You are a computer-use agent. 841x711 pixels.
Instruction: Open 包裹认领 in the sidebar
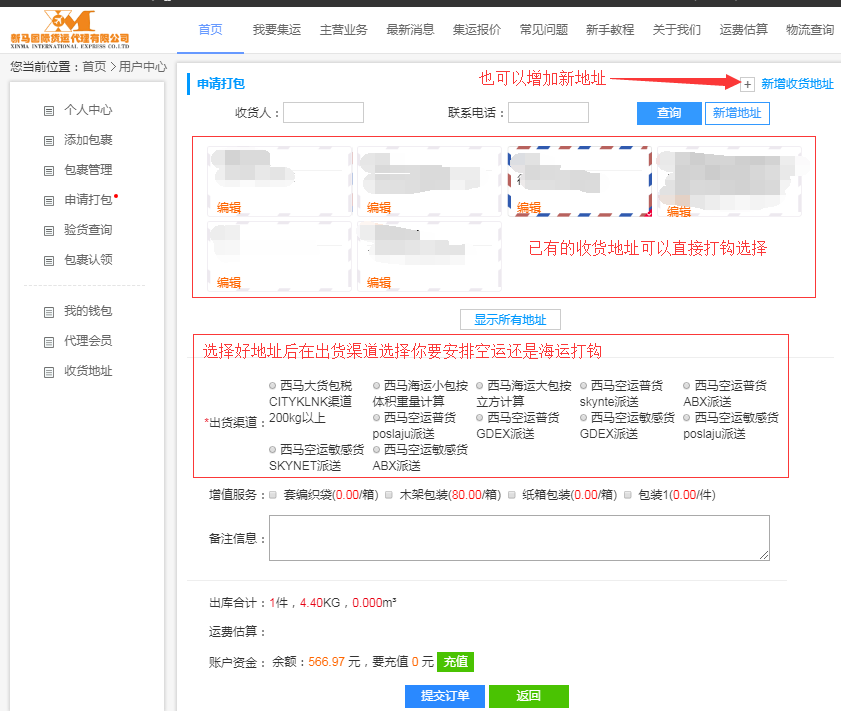pyautogui.click(x=88, y=260)
